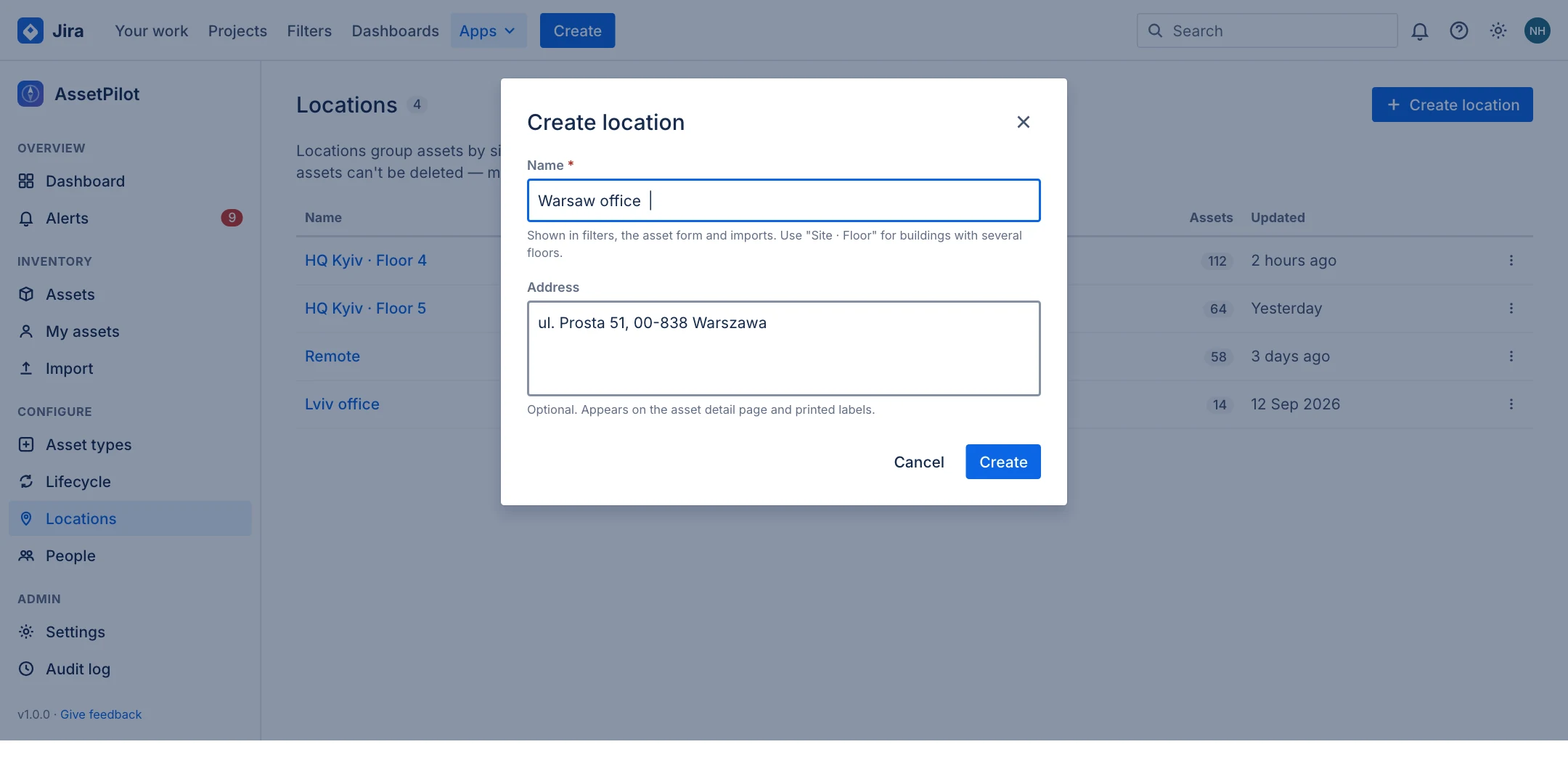1568x784 pixels.
Task: Open row actions for HQ Kyiv · Floor 5
Action: click(1511, 308)
